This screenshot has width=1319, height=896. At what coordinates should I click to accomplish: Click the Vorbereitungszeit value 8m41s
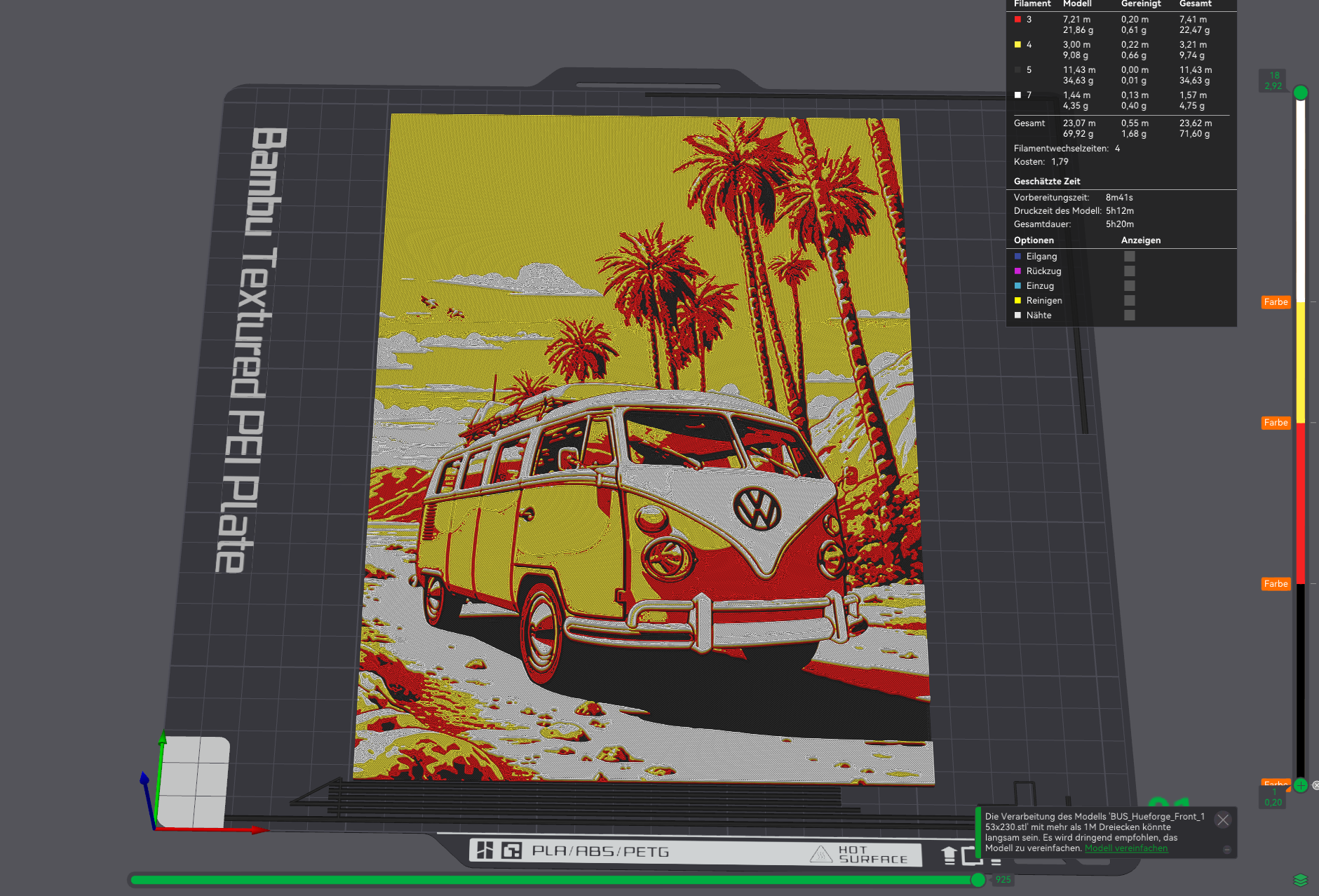click(x=1119, y=198)
